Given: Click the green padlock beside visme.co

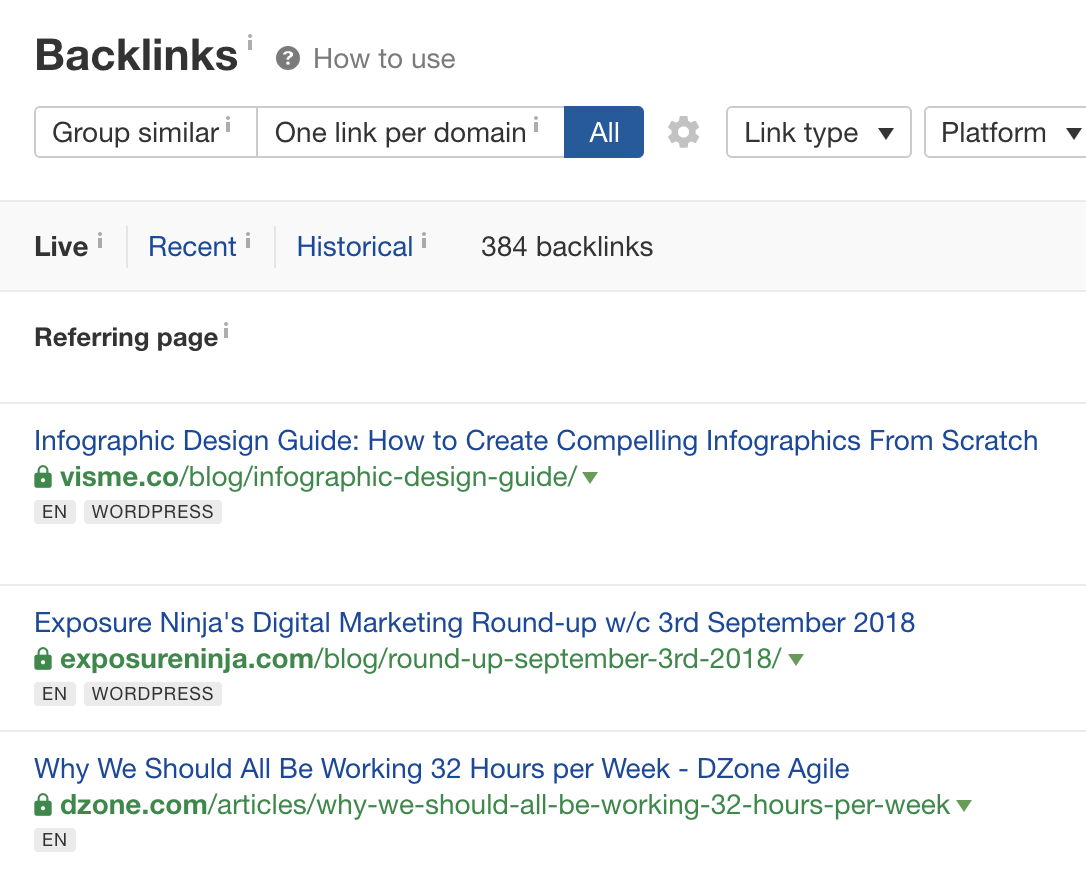Looking at the screenshot, I should click(43, 478).
